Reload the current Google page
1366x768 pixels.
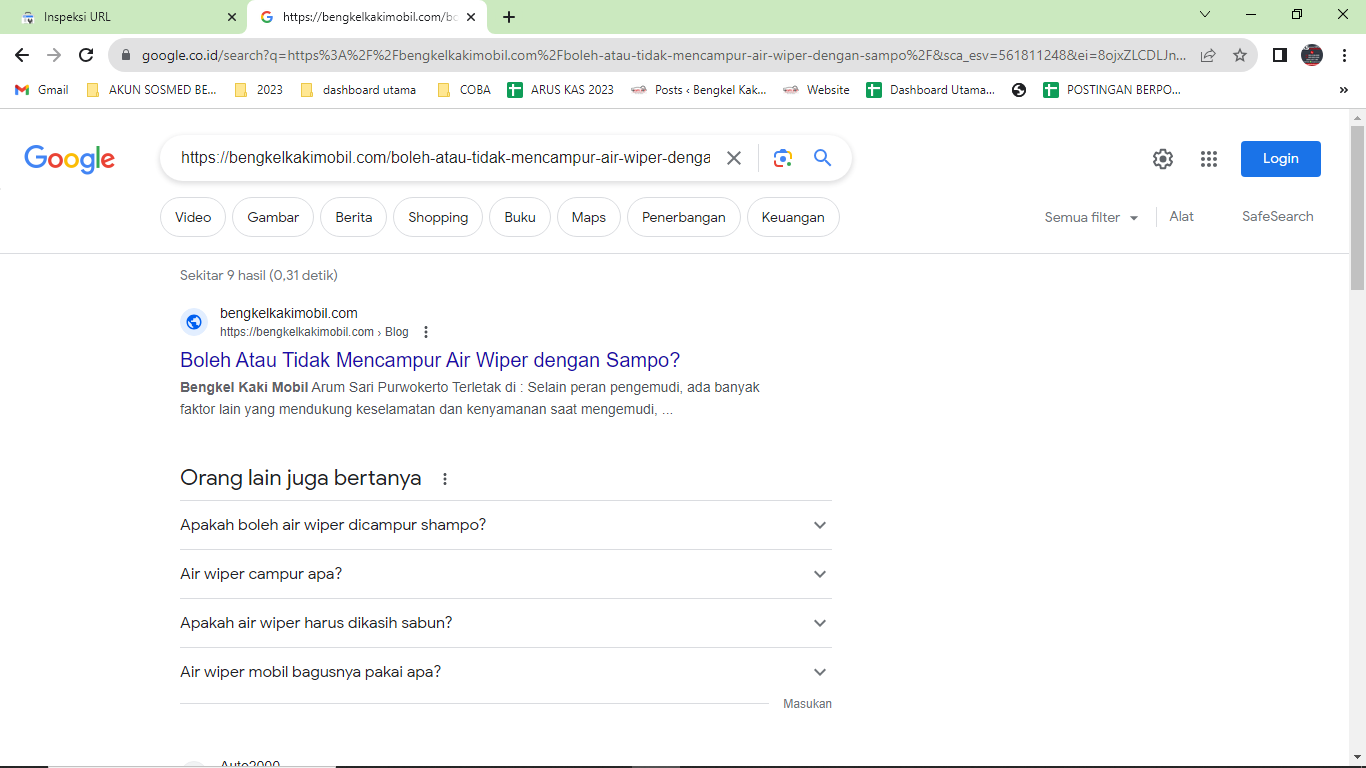click(x=86, y=55)
